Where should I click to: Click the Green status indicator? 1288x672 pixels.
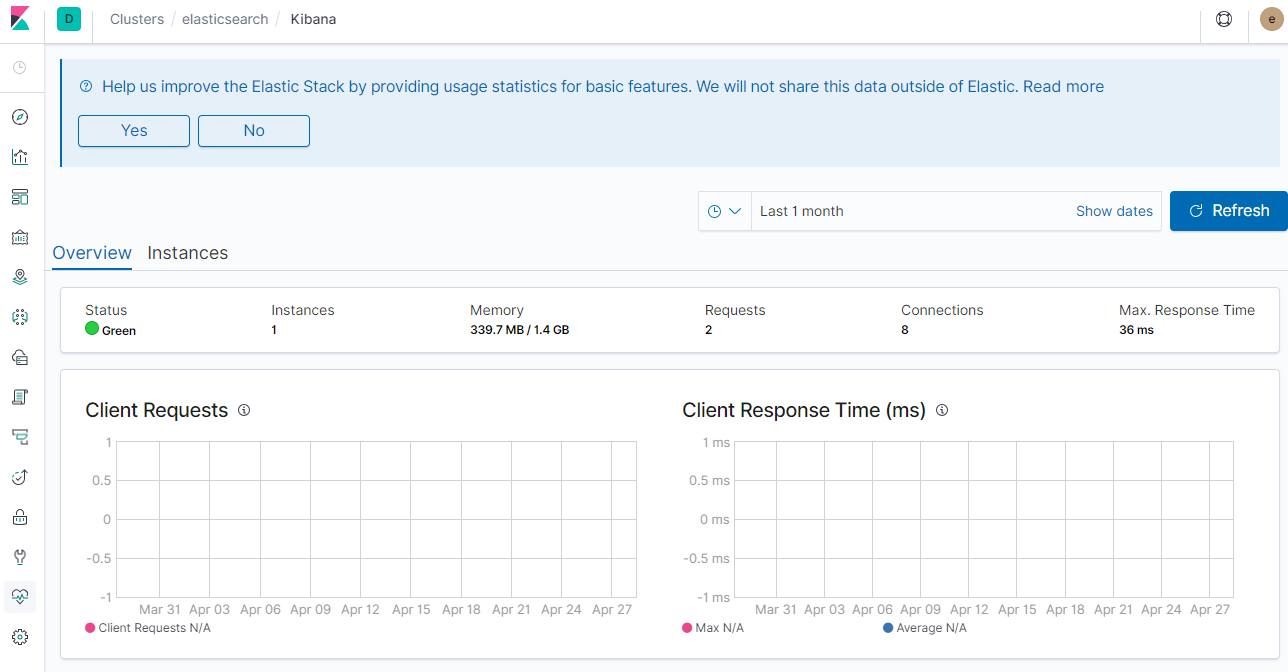[x=111, y=329]
